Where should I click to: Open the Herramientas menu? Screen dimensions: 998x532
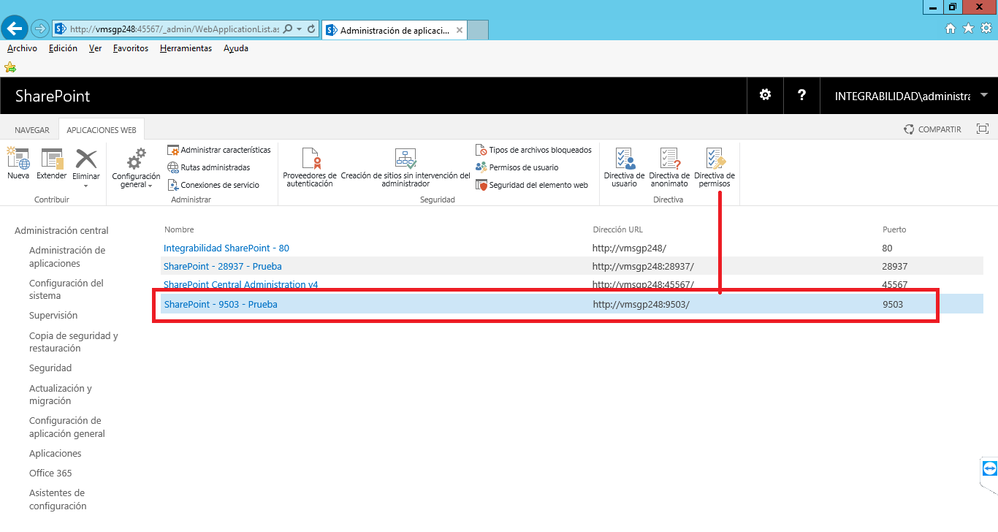coord(186,48)
